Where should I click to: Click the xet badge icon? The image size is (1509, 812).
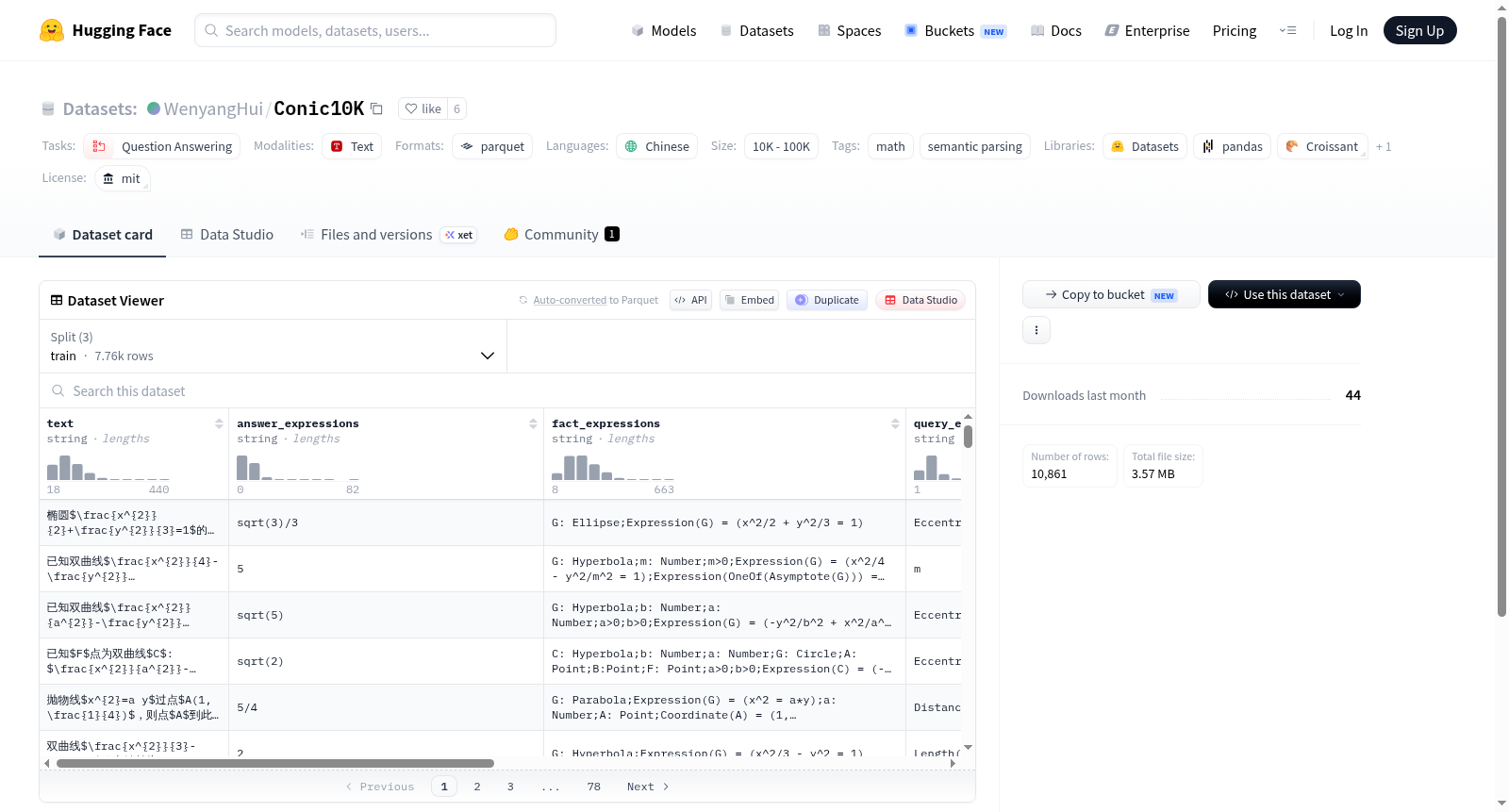click(459, 235)
